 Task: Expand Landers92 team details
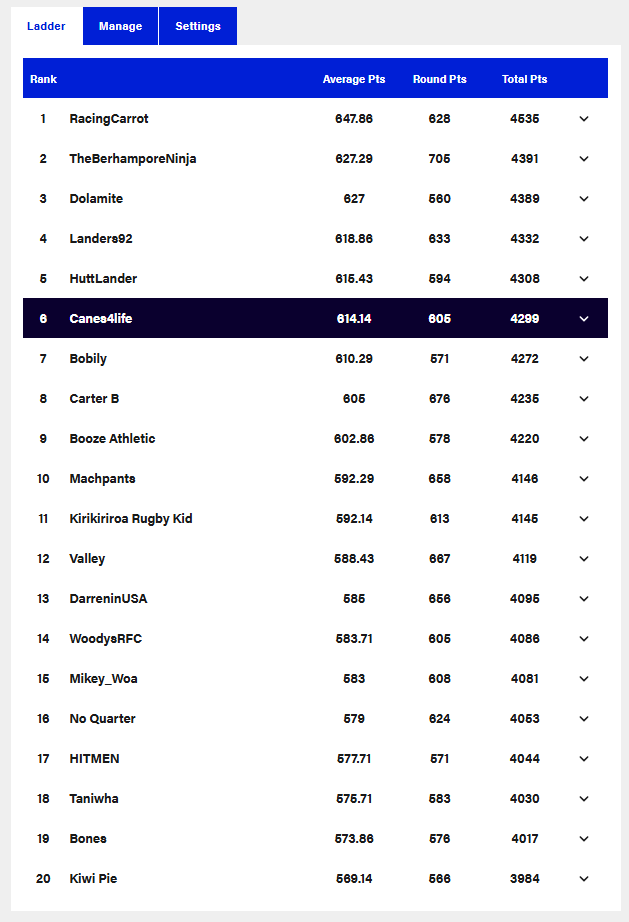[x=584, y=239]
